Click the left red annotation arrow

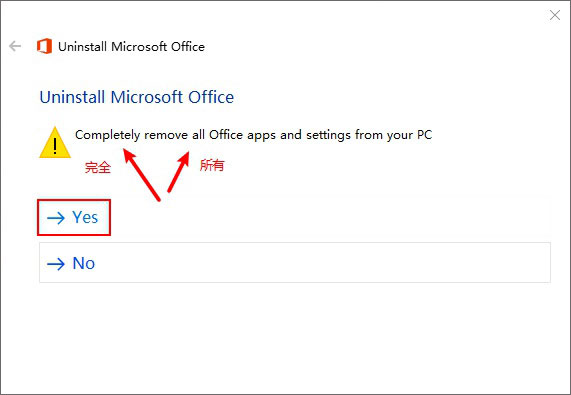tap(141, 174)
